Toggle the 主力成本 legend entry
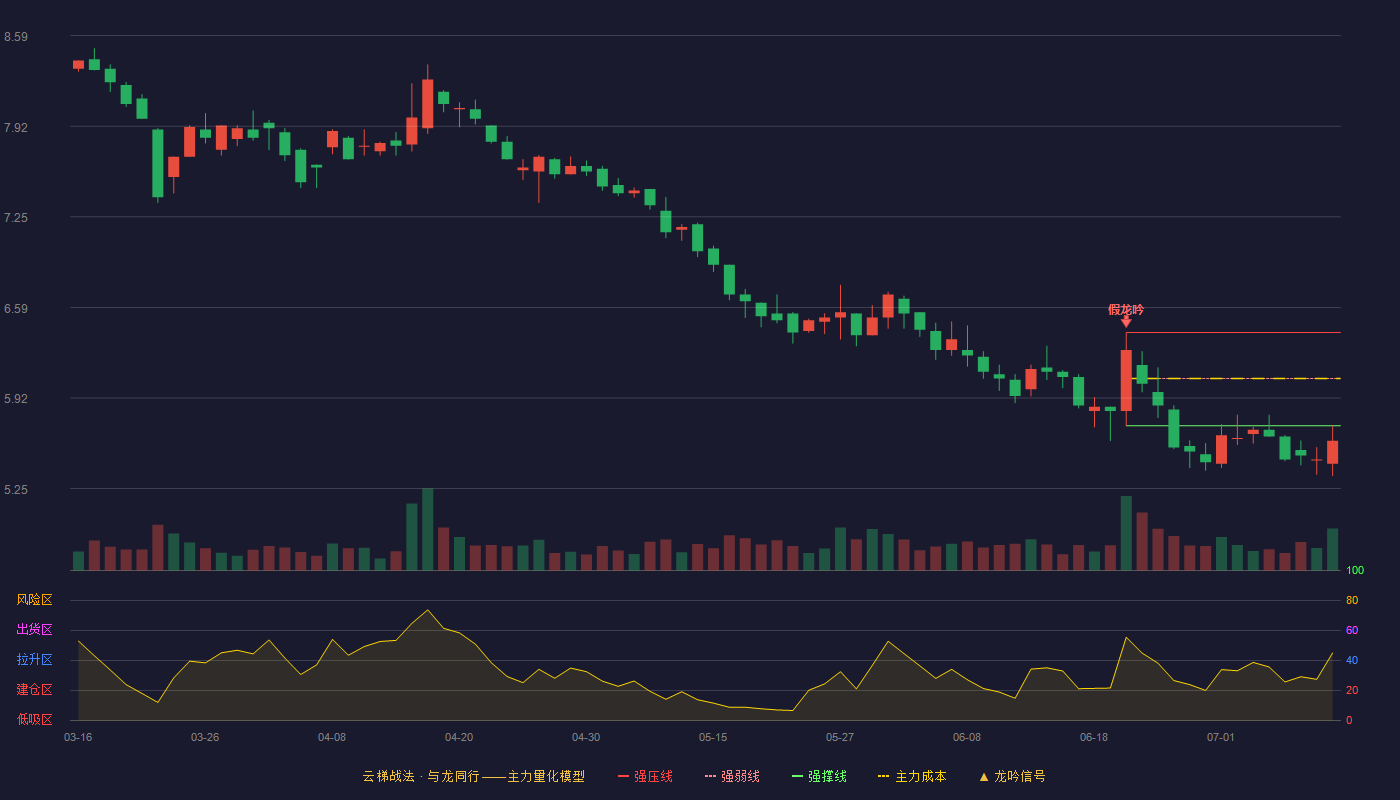 [911, 776]
